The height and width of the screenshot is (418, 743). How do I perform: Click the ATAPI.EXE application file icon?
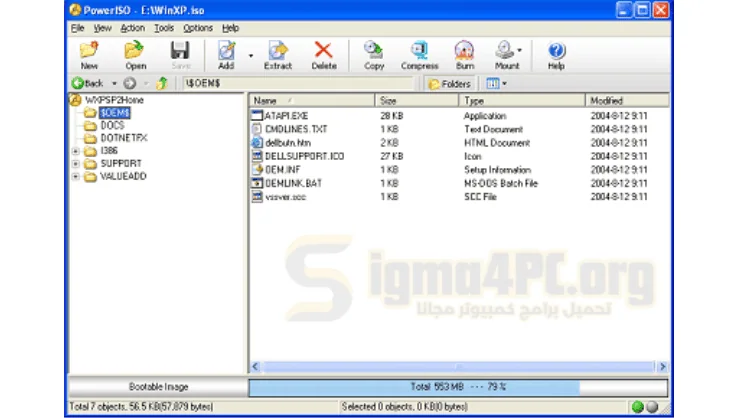257,116
